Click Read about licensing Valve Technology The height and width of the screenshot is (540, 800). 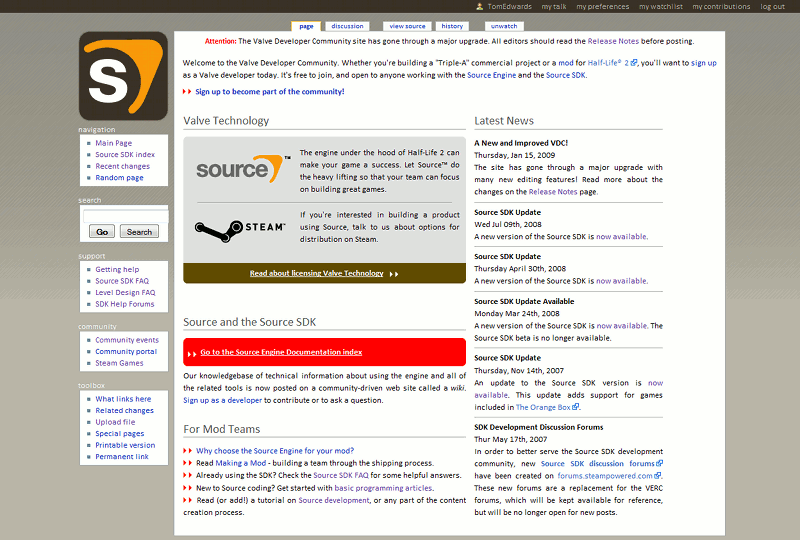(x=316, y=273)
